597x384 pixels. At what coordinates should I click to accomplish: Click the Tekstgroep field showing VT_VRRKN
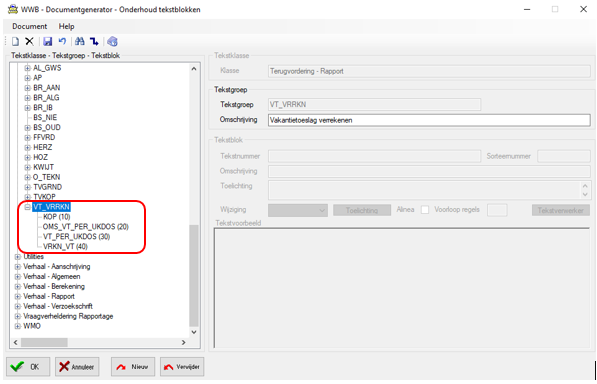(x=374, y=104)
